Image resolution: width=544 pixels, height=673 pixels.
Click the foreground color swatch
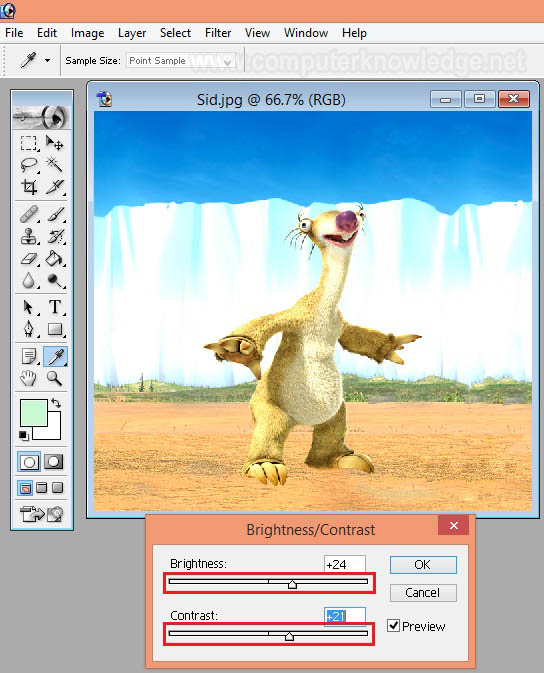click(33, 413)
